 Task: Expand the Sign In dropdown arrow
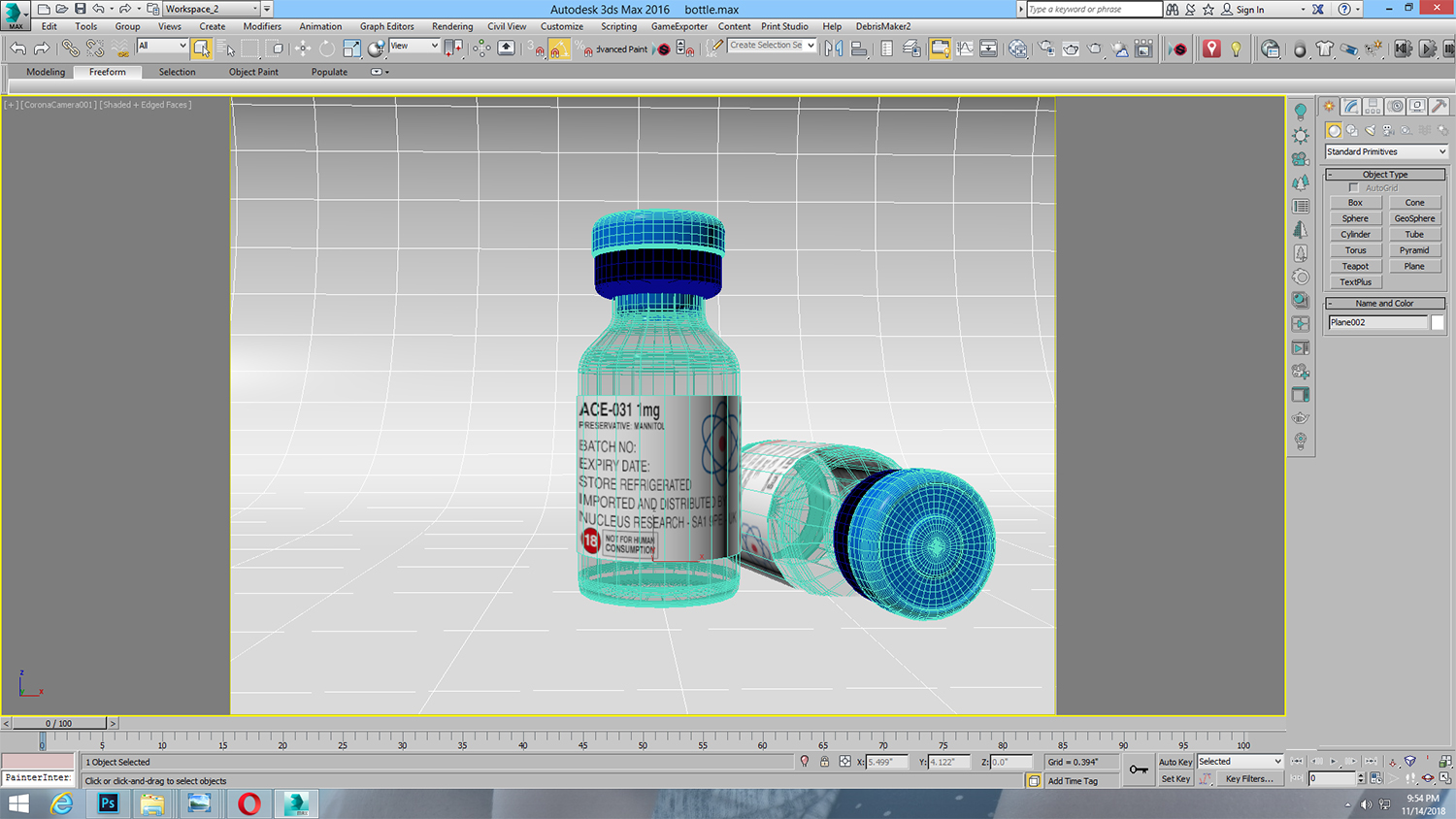[x=1303, y=10]
